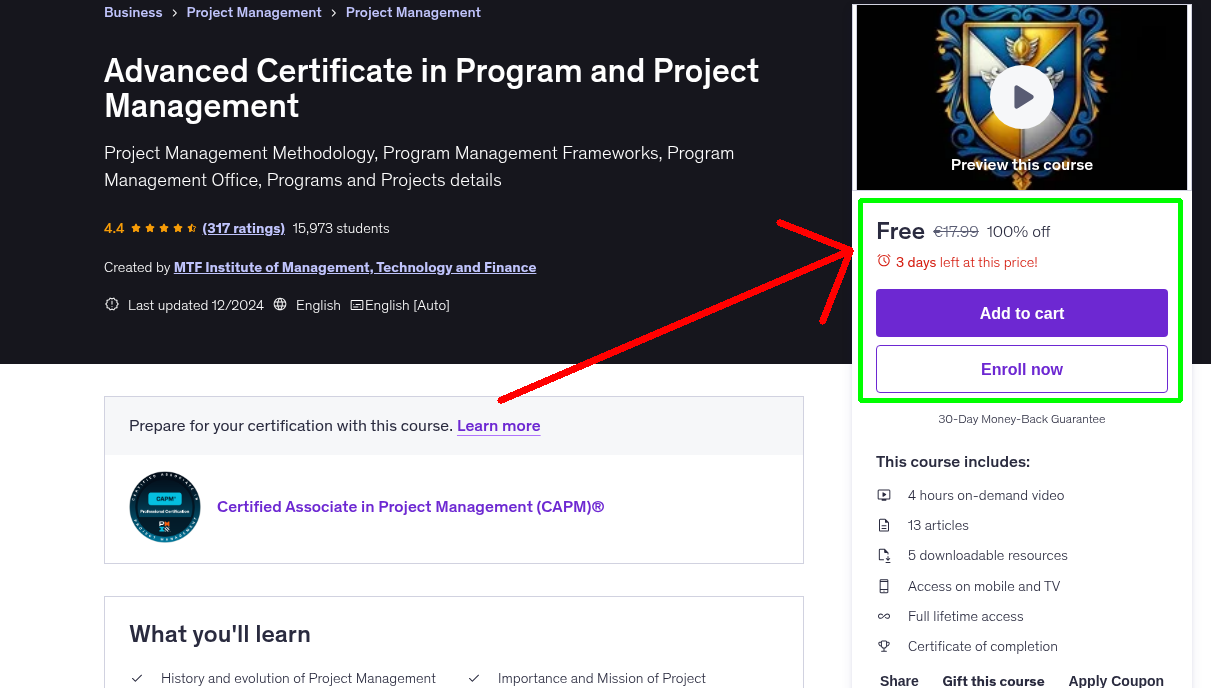
Task: Open the 317 ratings link
Action: [x=243, y=228]
